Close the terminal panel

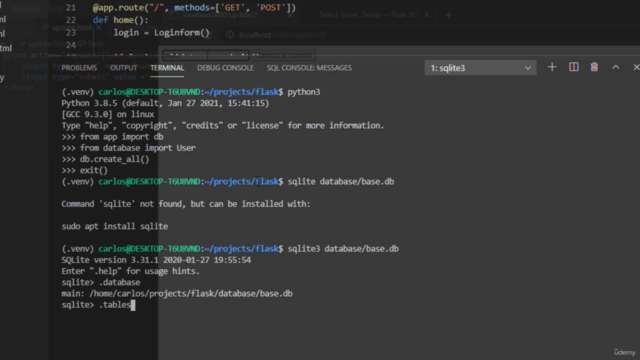[x=636, y=67]
